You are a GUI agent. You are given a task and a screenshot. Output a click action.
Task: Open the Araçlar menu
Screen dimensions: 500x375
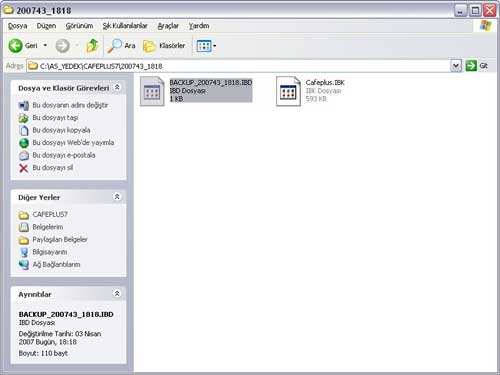coord(168,26)
